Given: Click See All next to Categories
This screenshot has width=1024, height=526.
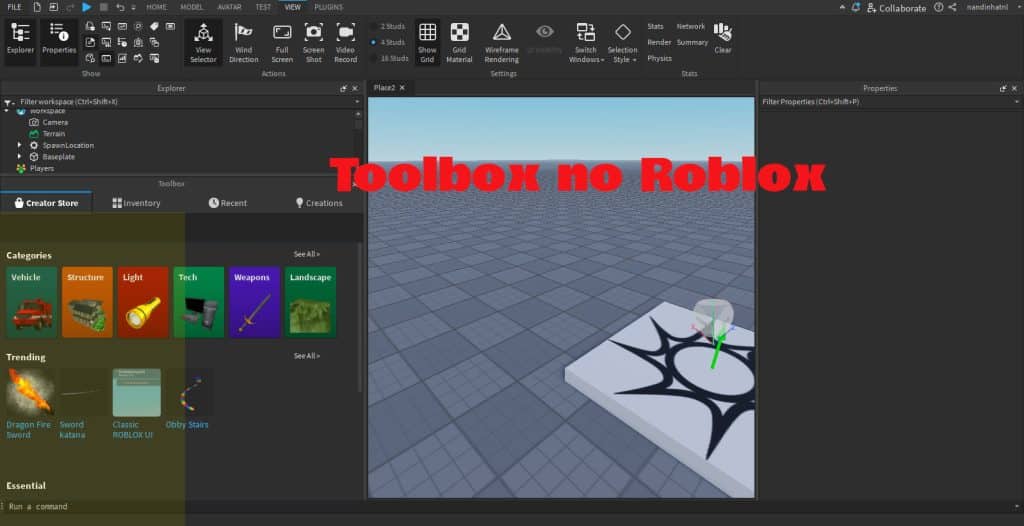Looking at the screenshot, I should (307, 254).
